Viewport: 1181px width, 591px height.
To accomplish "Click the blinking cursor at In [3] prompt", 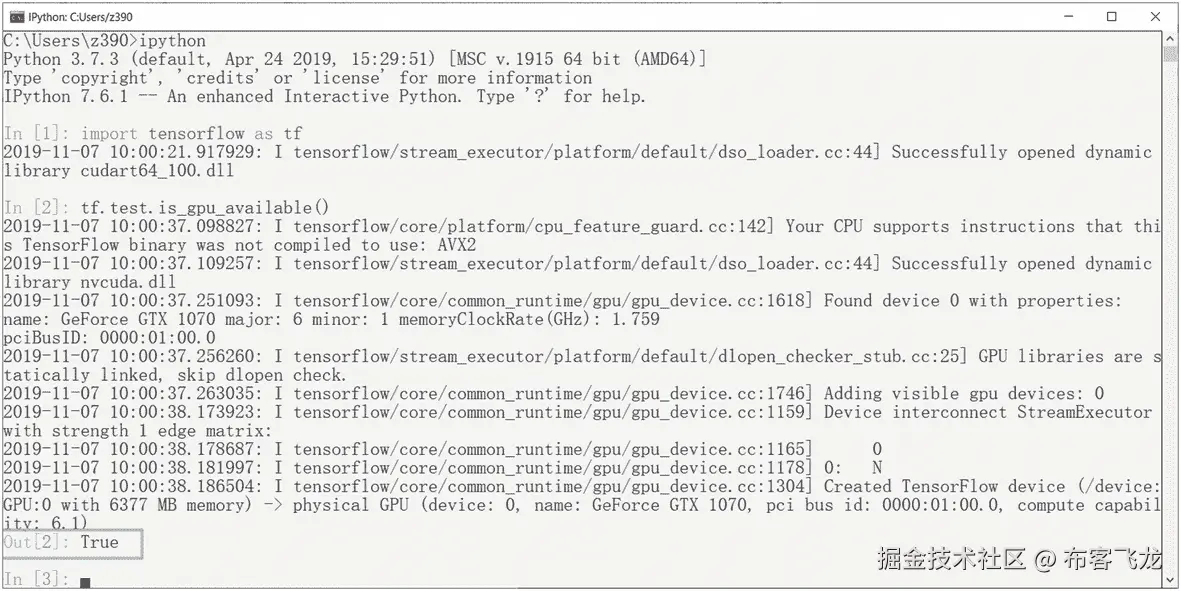I will [x=85, y=579].
